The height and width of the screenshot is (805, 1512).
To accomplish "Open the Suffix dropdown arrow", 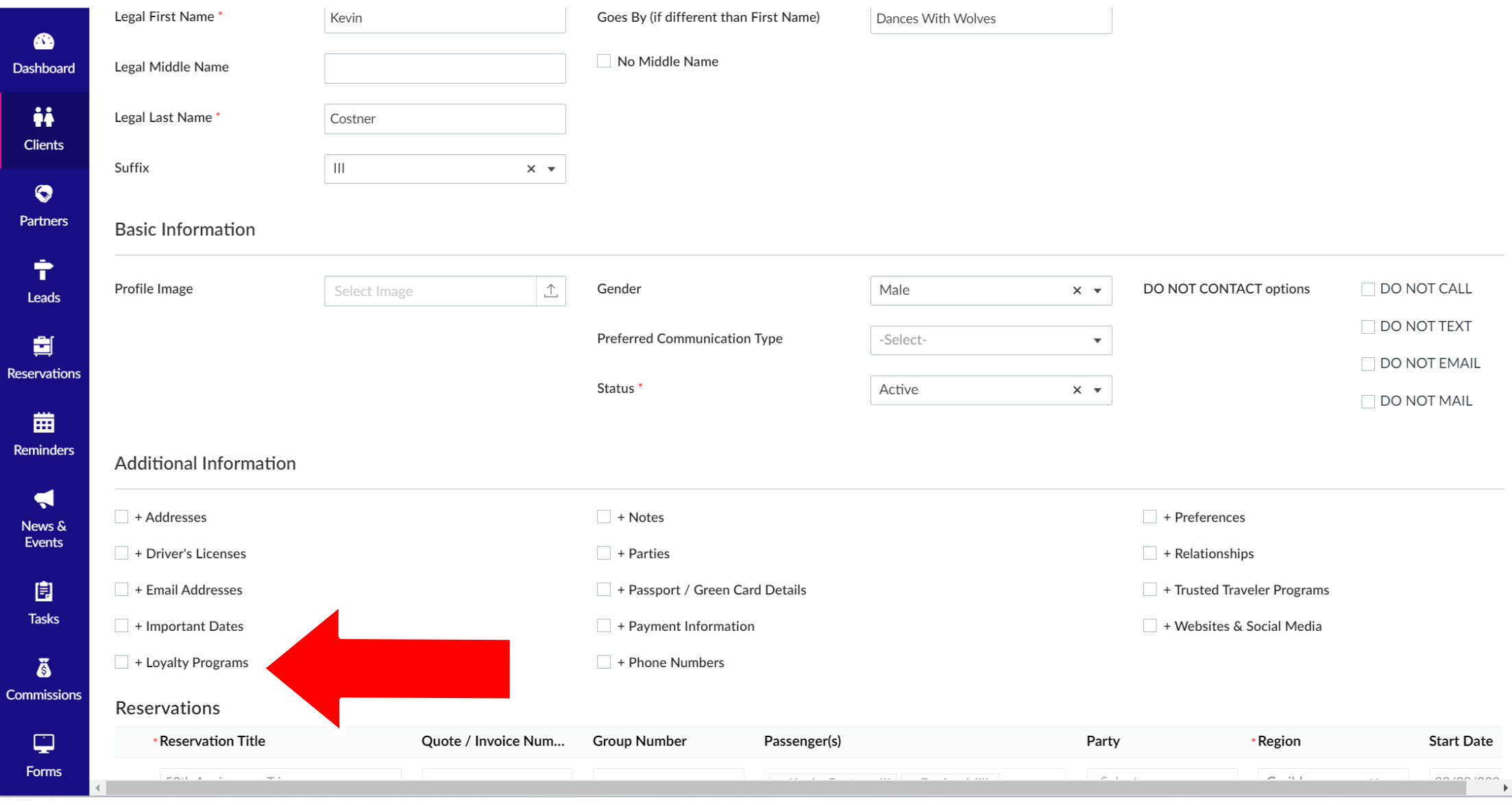I will coord(551,169).
